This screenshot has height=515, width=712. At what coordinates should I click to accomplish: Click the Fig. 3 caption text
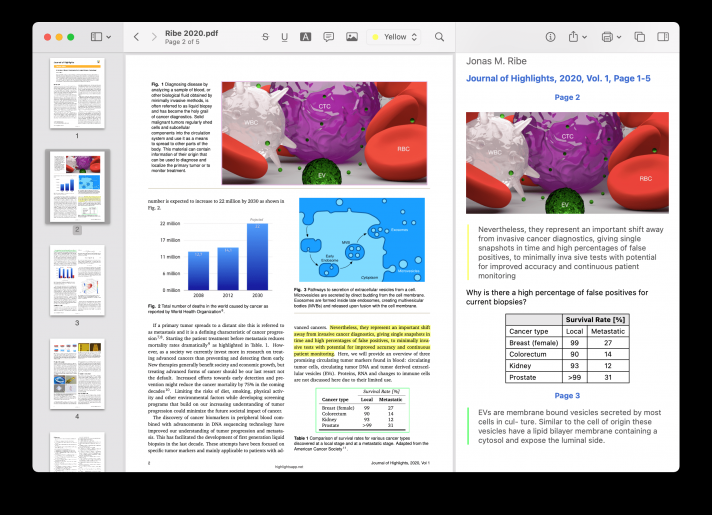coord(359,297)
